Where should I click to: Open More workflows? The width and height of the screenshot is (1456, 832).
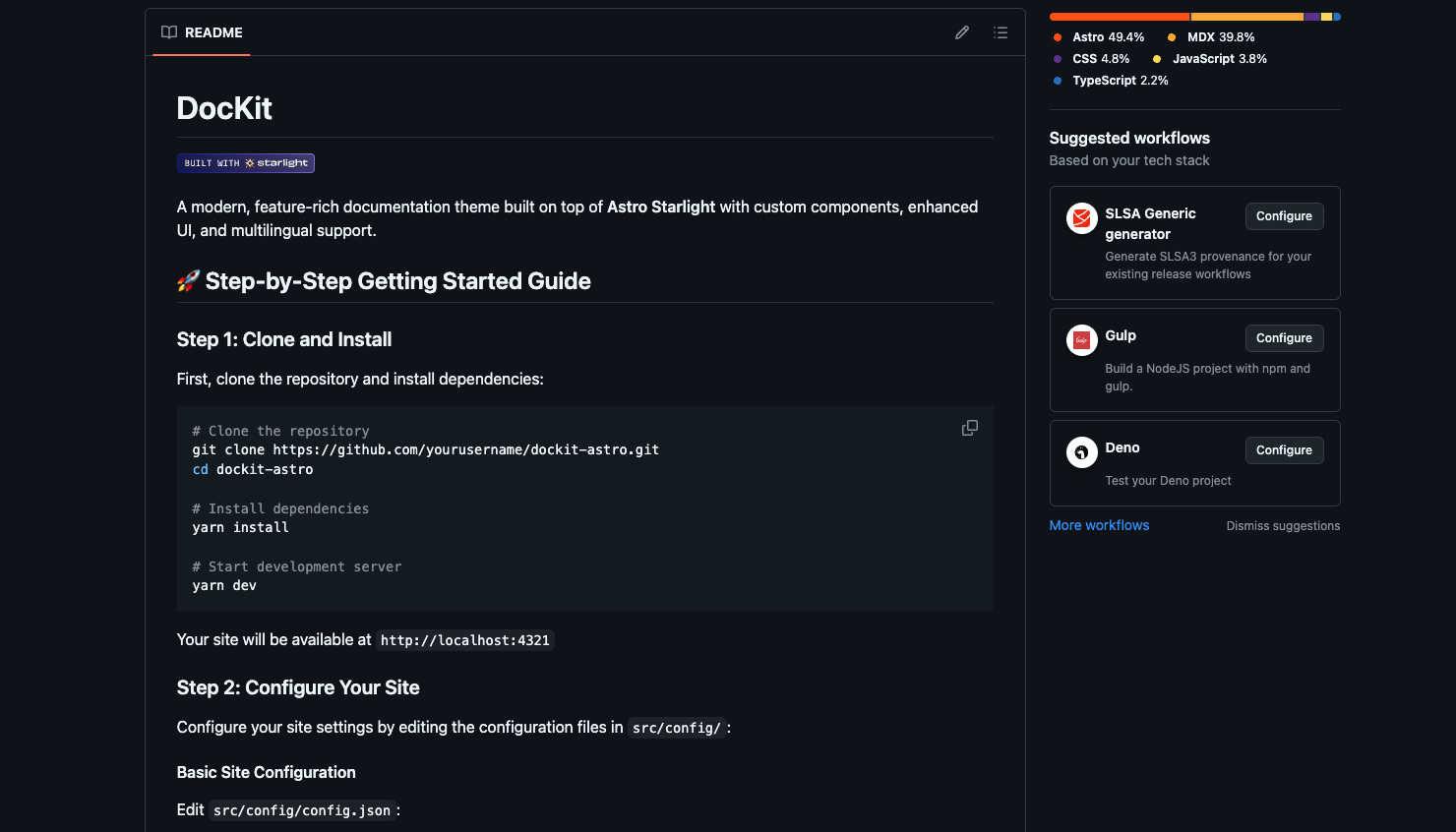1099,525
